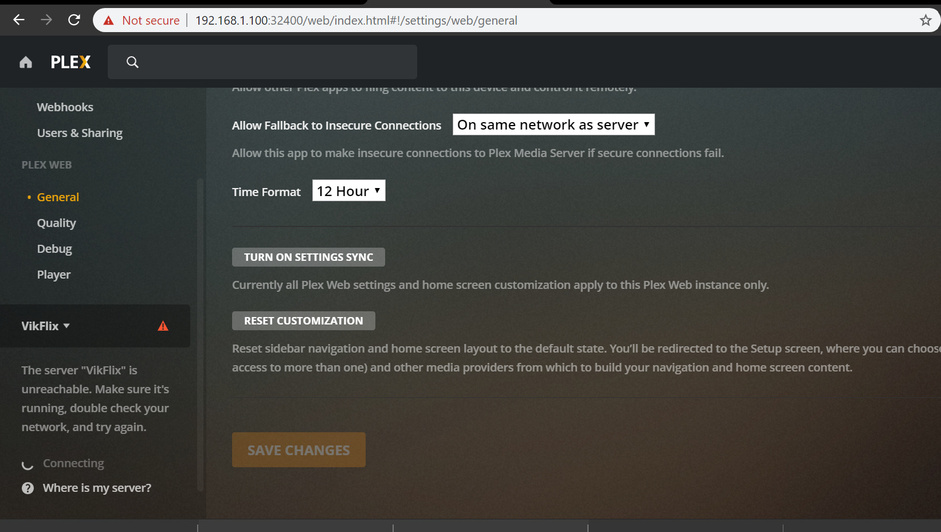Open the Where is my server? link
This screenshot has height=532, width=941.
click(x=97, y=488)
